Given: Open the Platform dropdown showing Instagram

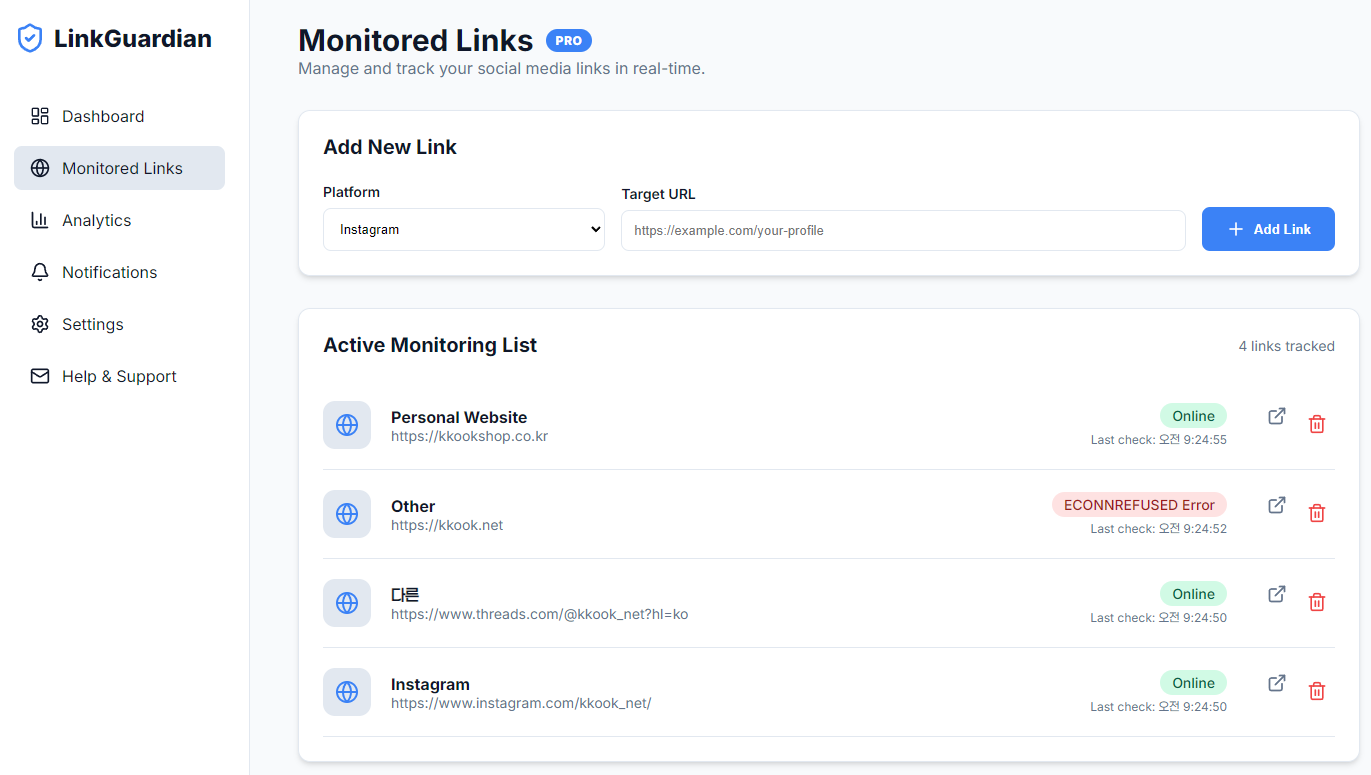Looking at the screenshot, I should click(x=463, y=229).
